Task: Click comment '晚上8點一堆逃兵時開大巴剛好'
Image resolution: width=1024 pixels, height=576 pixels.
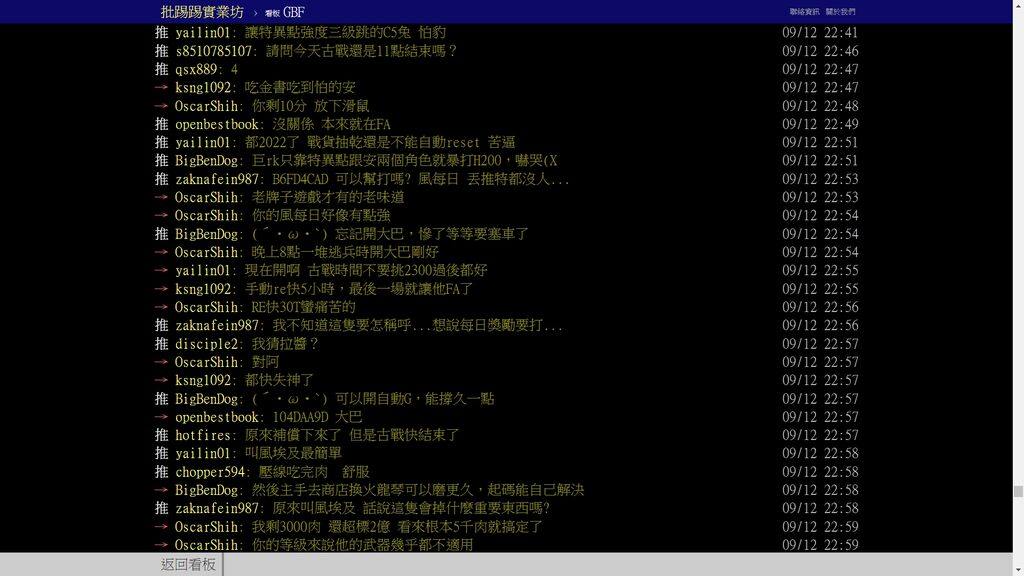Action: [x=345, y=252]
